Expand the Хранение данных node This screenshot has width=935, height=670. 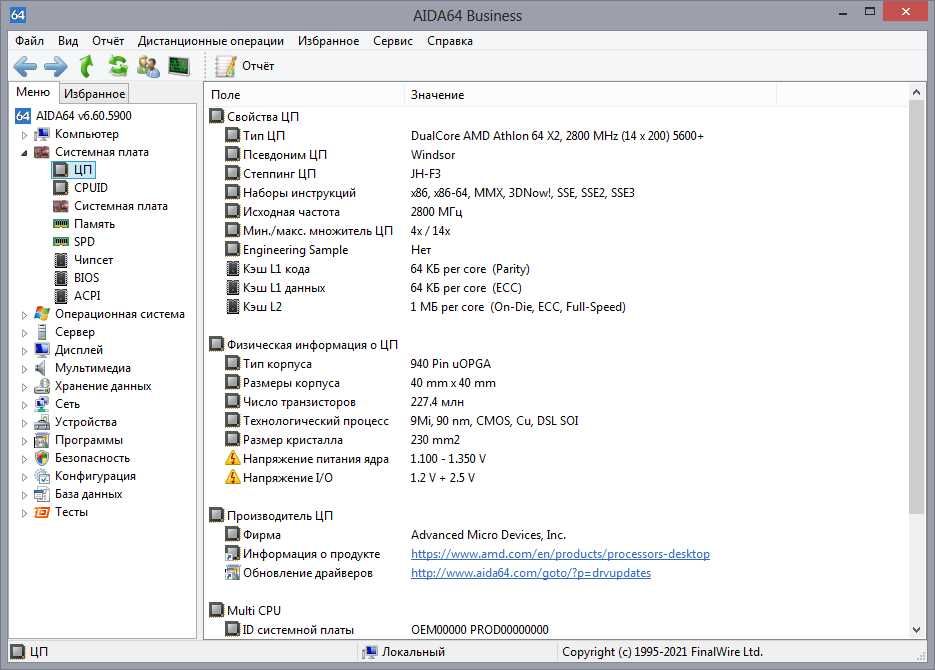24,387
